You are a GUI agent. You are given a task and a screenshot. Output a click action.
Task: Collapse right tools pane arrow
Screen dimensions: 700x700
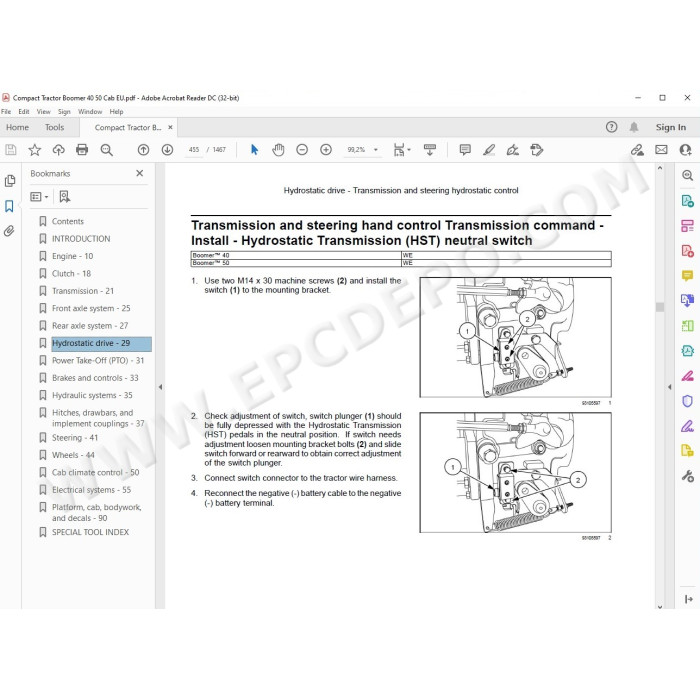click(x=670, y=387)
